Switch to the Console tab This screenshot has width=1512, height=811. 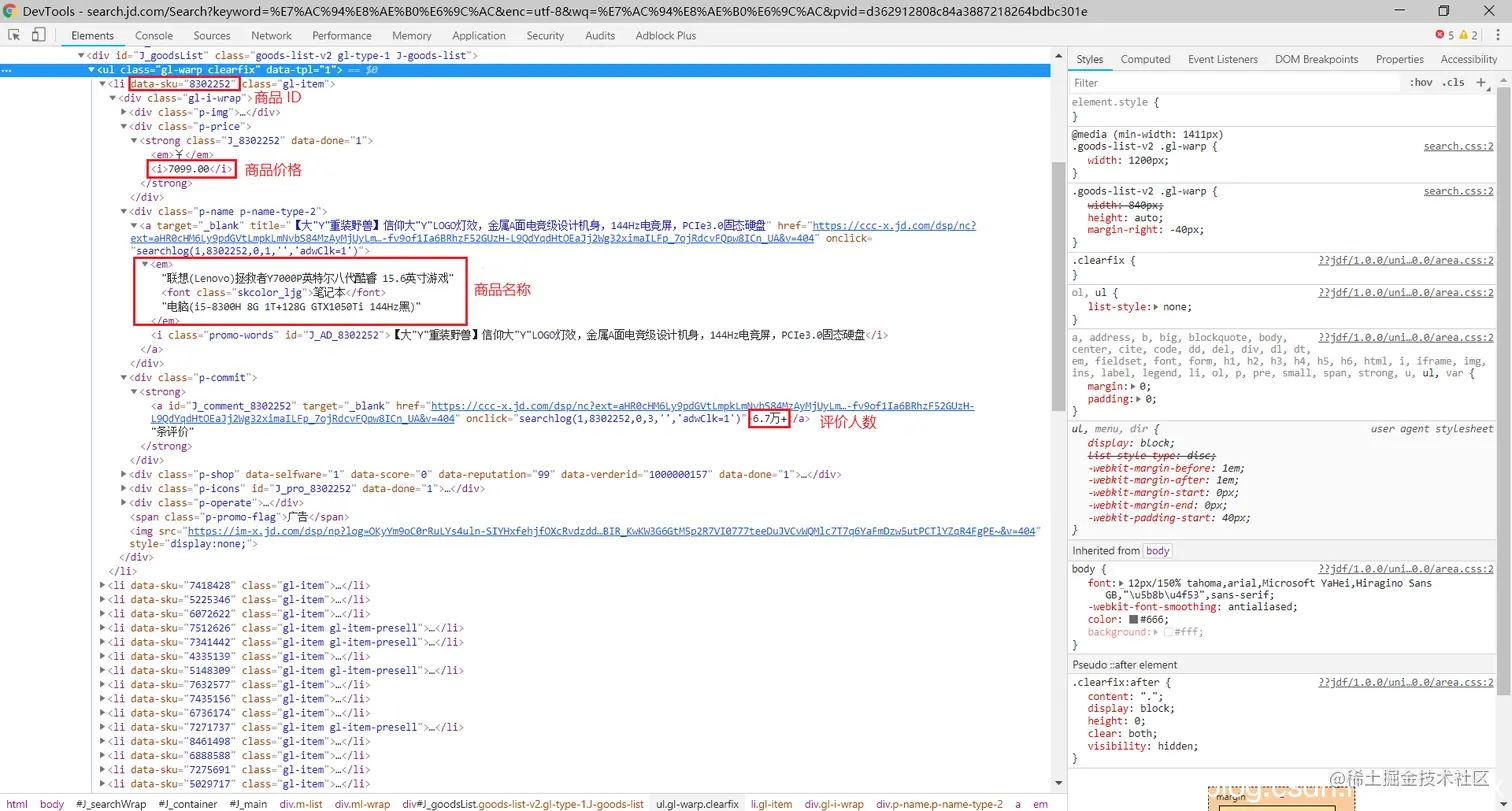pyautogui.click(x=154, y=35)
